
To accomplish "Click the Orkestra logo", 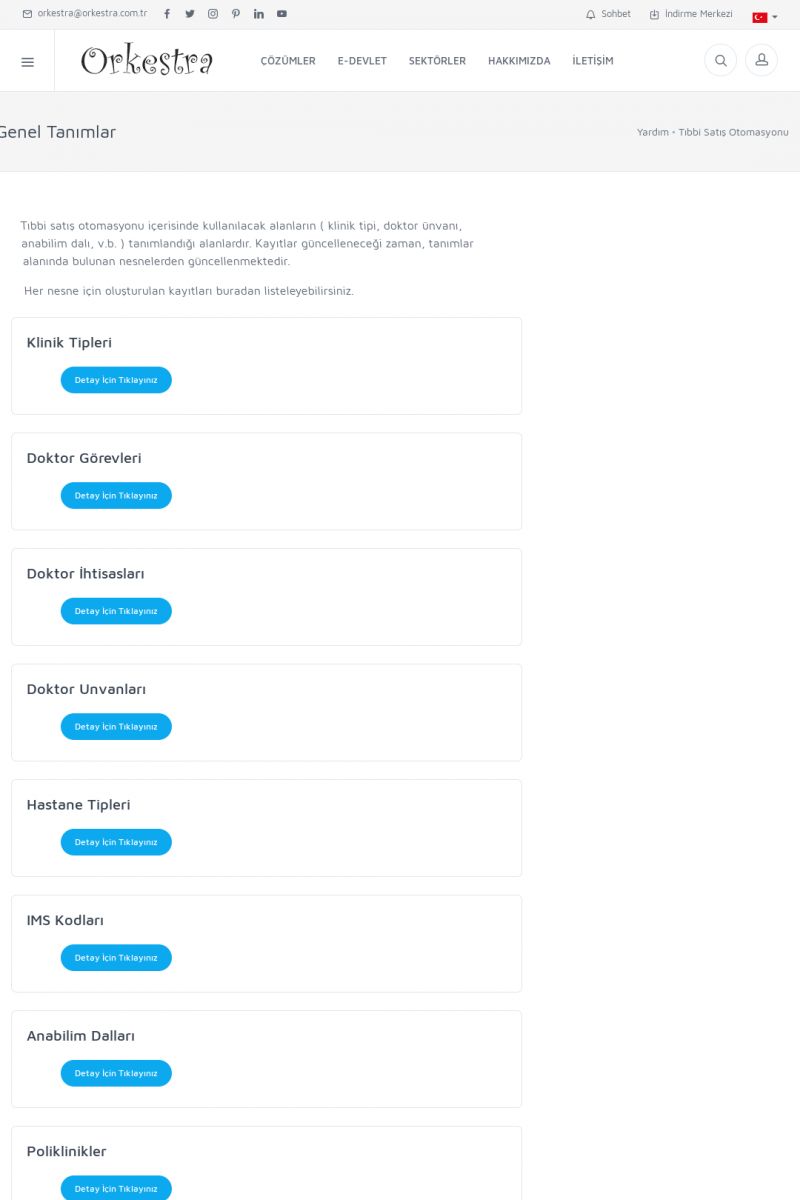I will (147, 61).
